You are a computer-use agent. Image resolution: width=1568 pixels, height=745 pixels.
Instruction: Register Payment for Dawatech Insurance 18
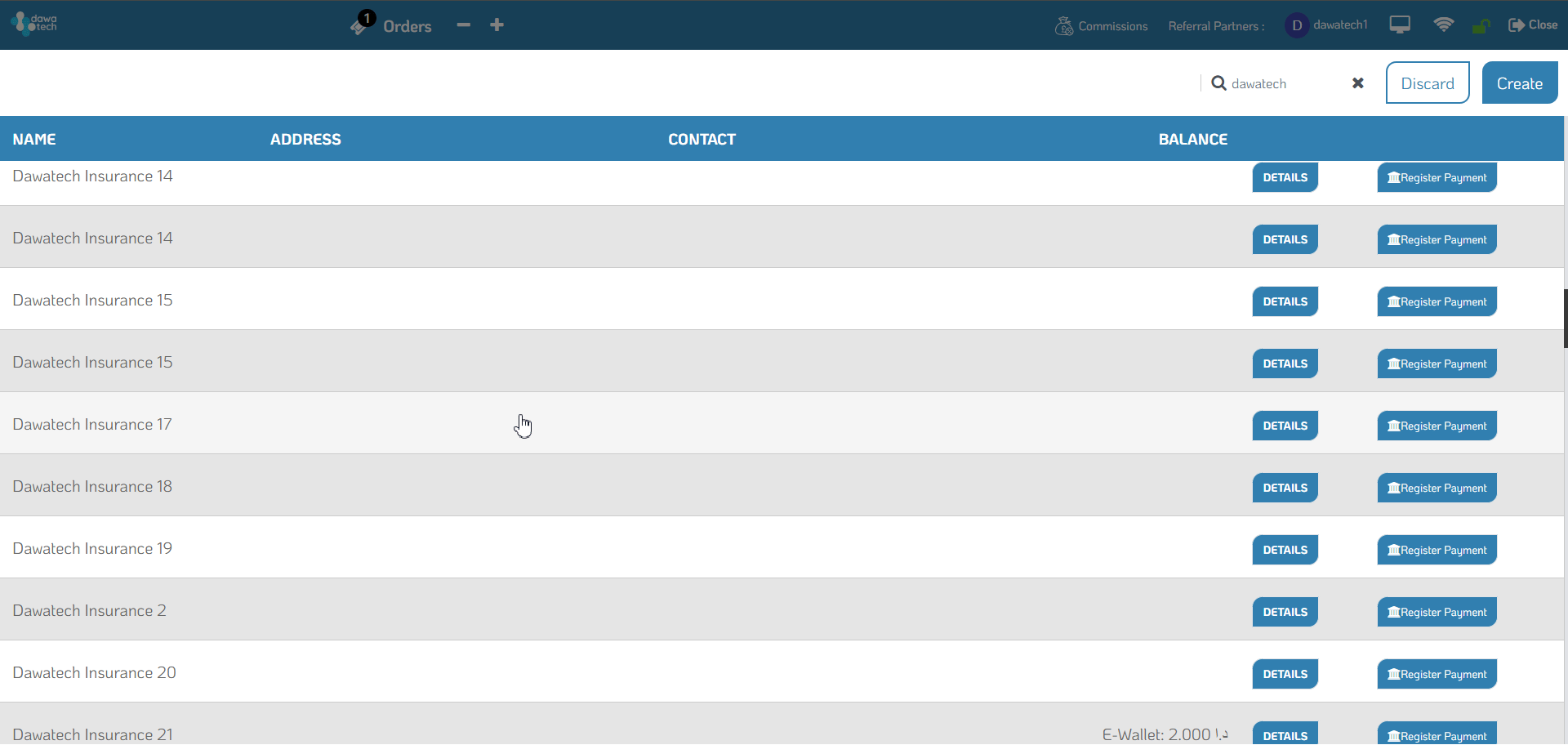point(1437,488)
